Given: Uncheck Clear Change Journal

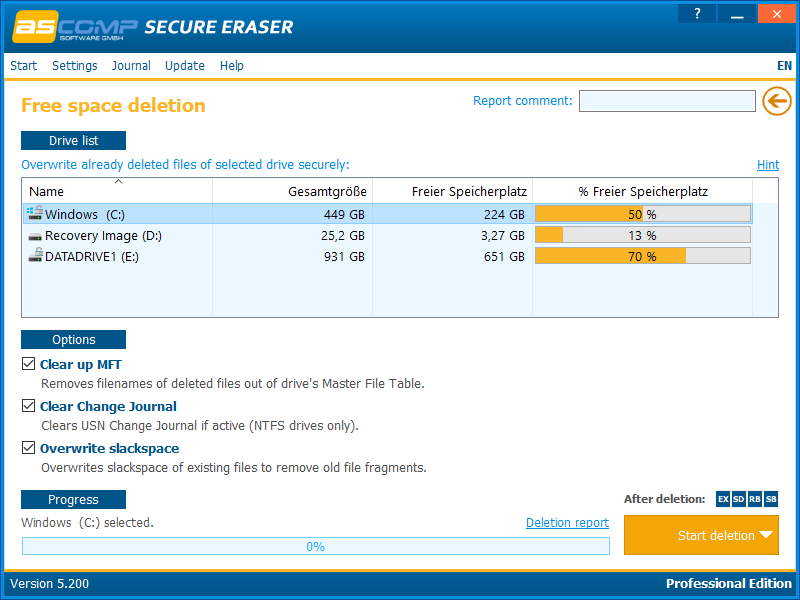Looking at the screenshot, I should coord(29,406).
